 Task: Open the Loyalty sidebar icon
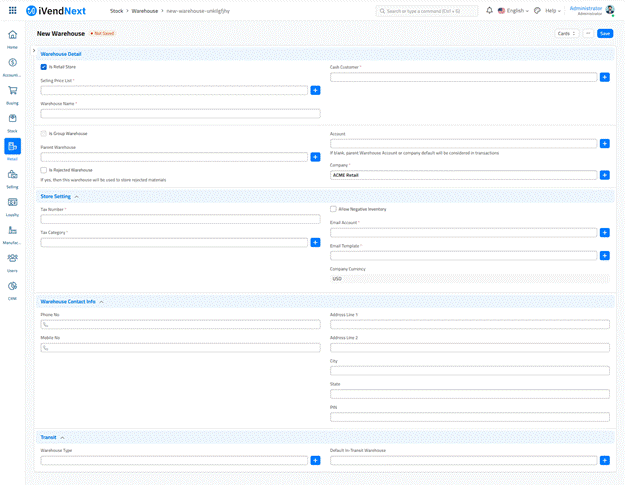(x=12, y=203)
